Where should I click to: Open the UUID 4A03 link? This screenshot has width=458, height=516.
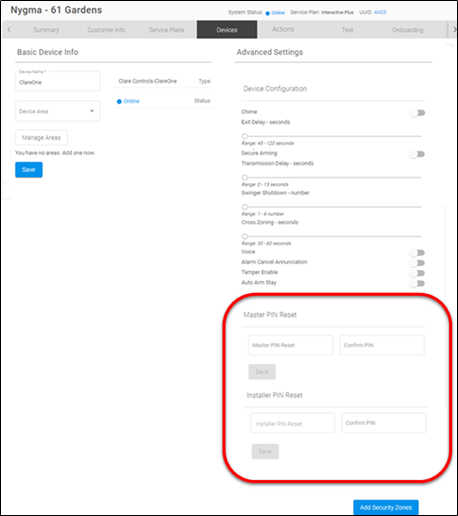380,12
